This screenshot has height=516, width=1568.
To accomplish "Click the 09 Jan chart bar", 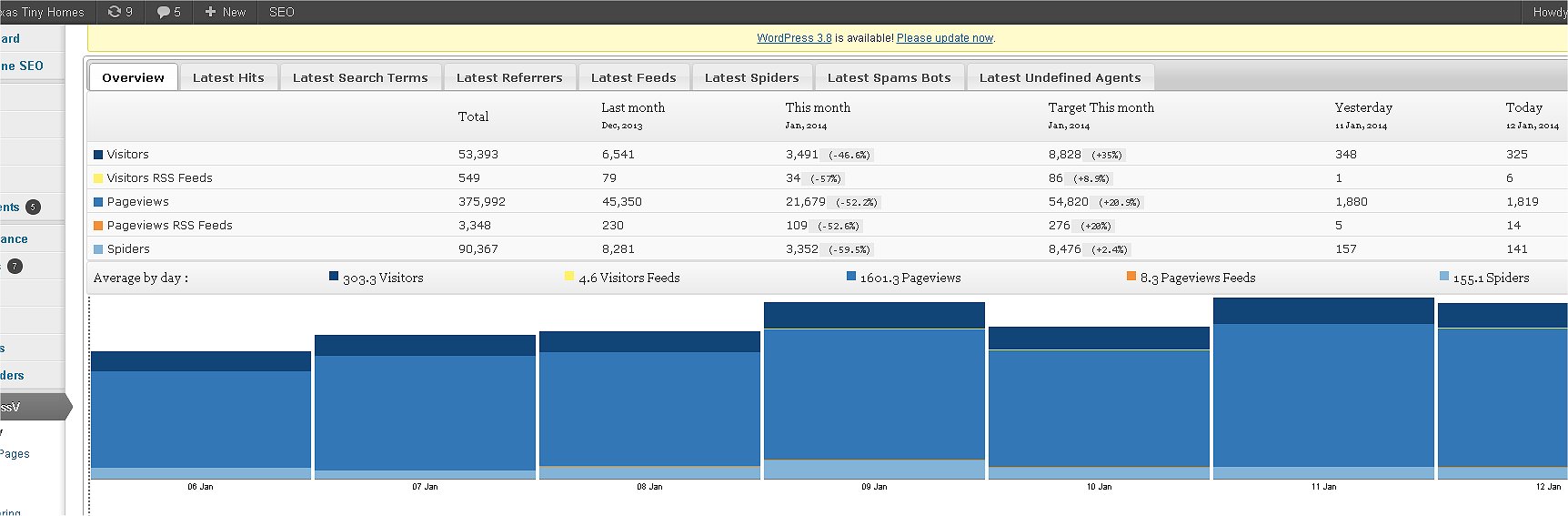I will pos(874,391).
